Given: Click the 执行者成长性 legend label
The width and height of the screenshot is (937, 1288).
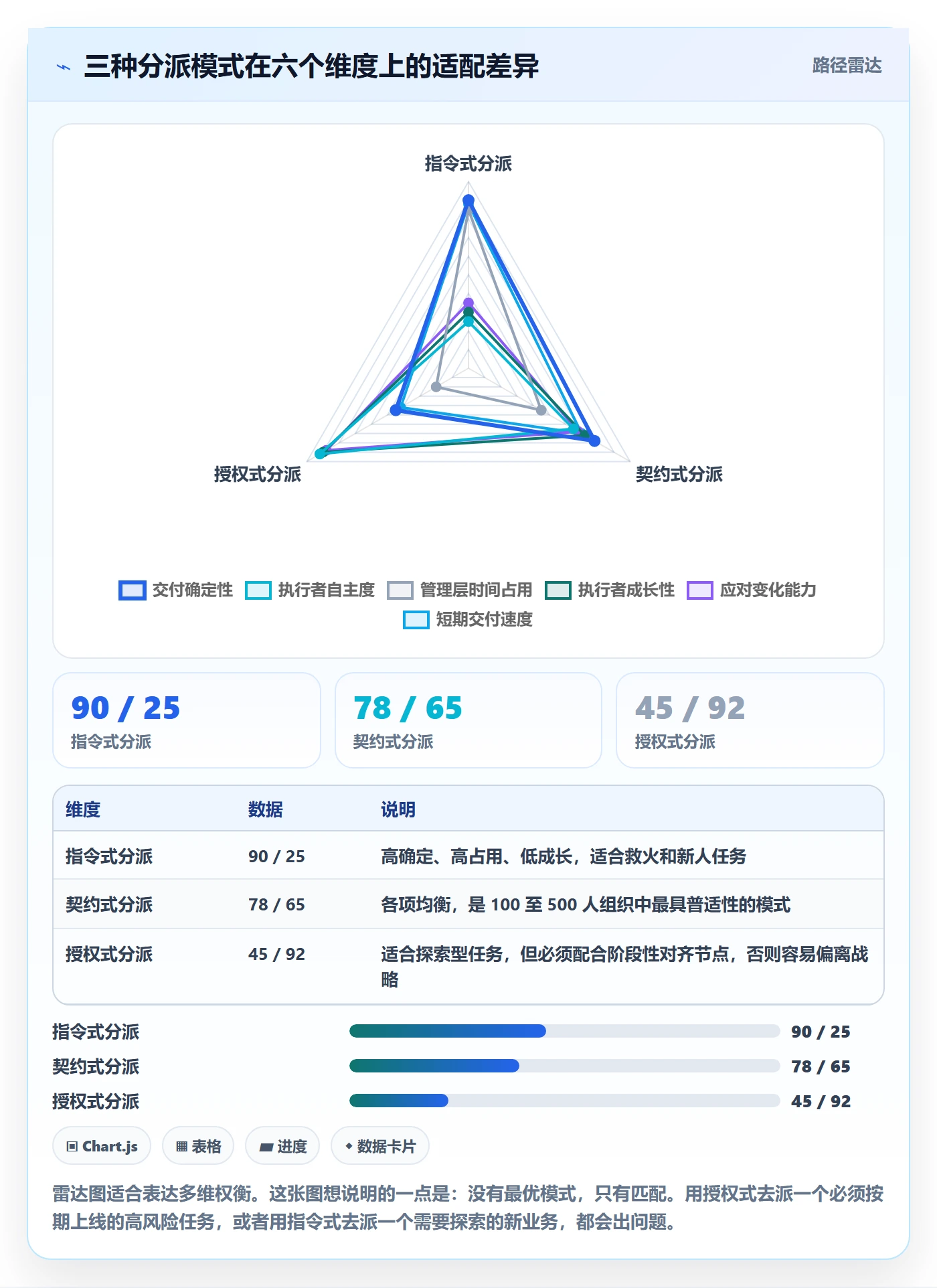Looking at the screenshot, I should pos(626,590).
